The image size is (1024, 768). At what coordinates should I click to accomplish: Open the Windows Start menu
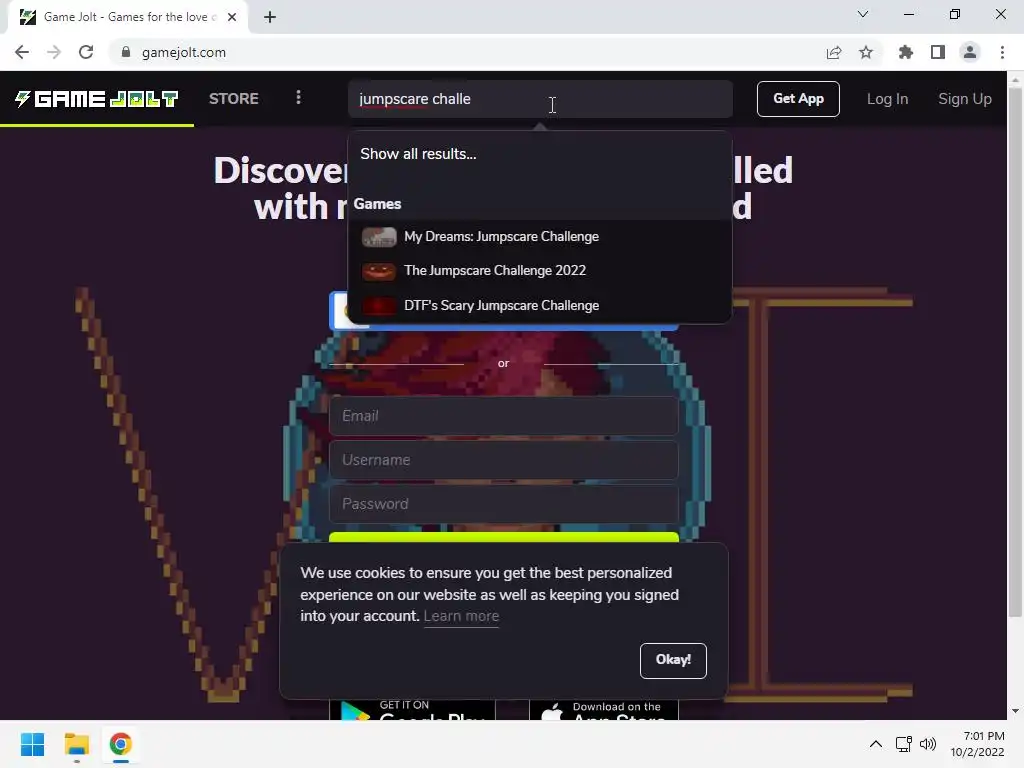pos(32,744)
